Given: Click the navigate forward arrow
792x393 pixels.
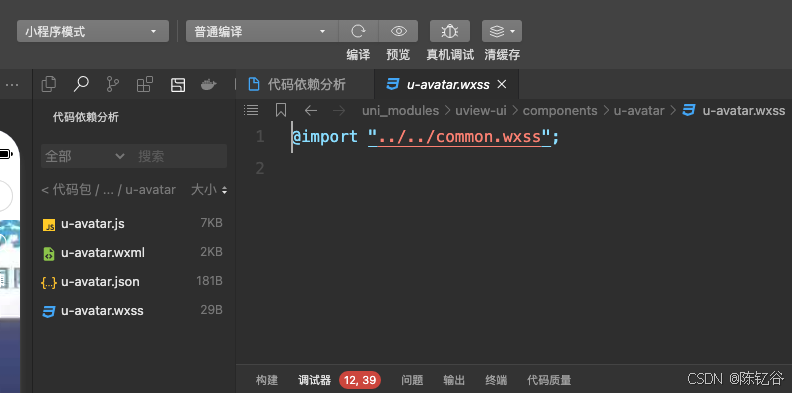Looking at the screenshot, I should coord(339,110).
